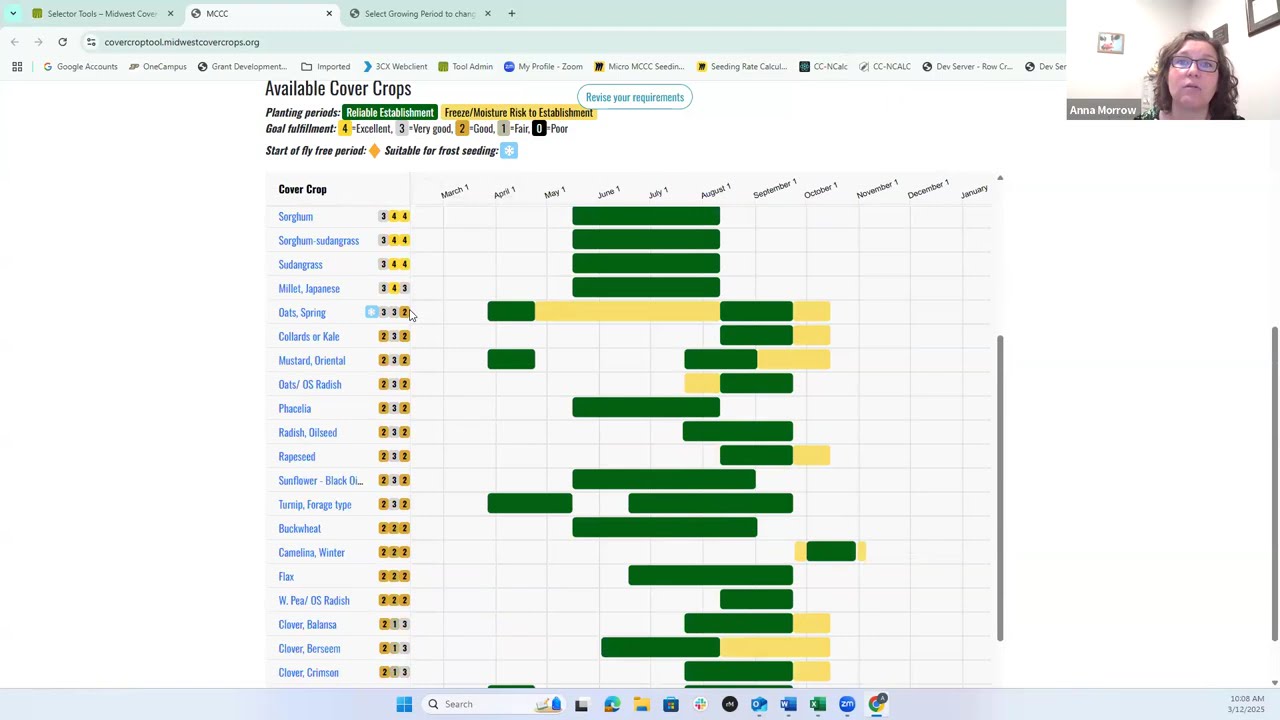Open Outlook from the taskbar
Image resolution: width=1280 pixels, height=720 pixels.
coord(759,704)
